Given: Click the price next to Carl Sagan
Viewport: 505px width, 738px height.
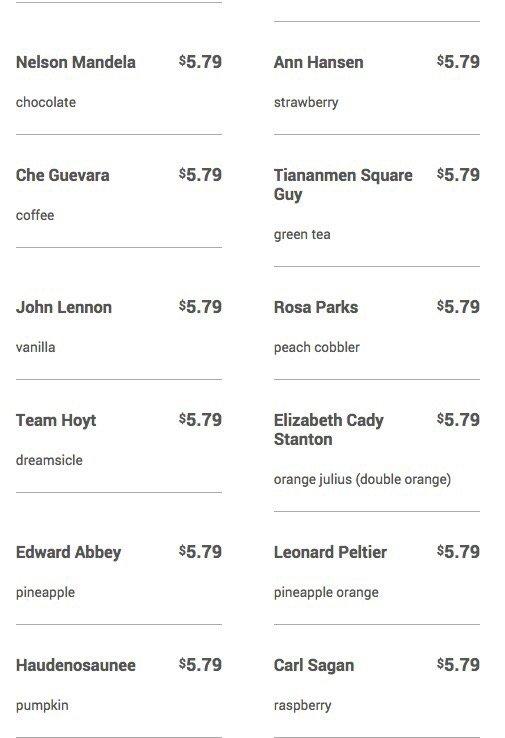Looking at the screenshot, I should click(x=458, y=665).
